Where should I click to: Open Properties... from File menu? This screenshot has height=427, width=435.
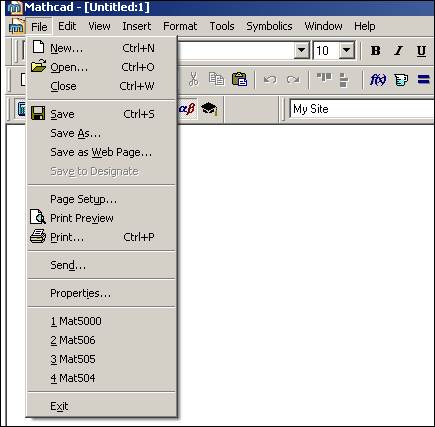pyautogui.click(x=101, y=293)
